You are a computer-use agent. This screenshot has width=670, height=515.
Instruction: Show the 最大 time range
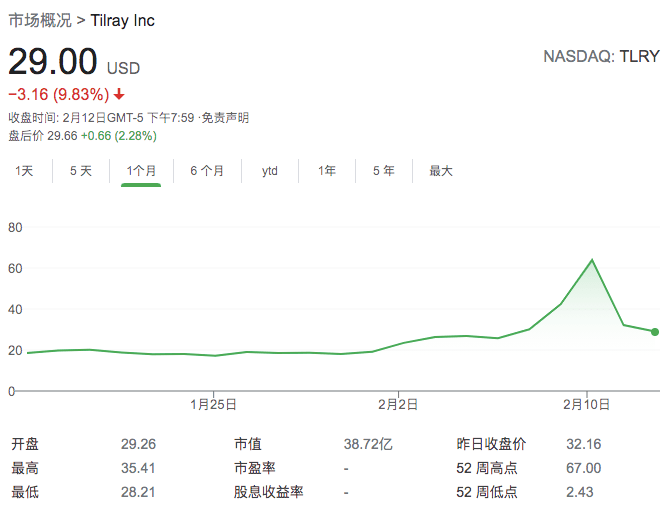coord(441,171)
